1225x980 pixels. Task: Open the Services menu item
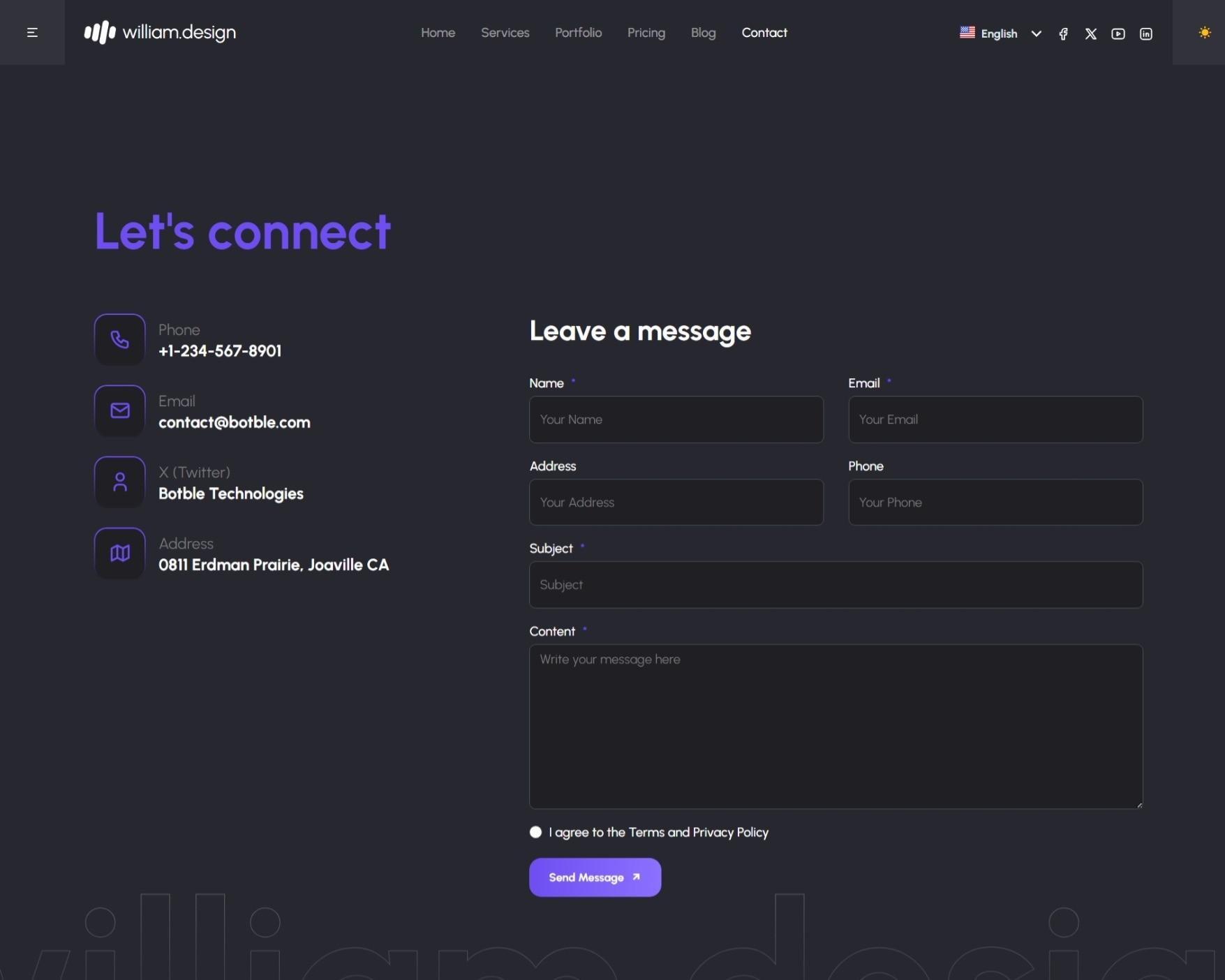tap(505, 33)
